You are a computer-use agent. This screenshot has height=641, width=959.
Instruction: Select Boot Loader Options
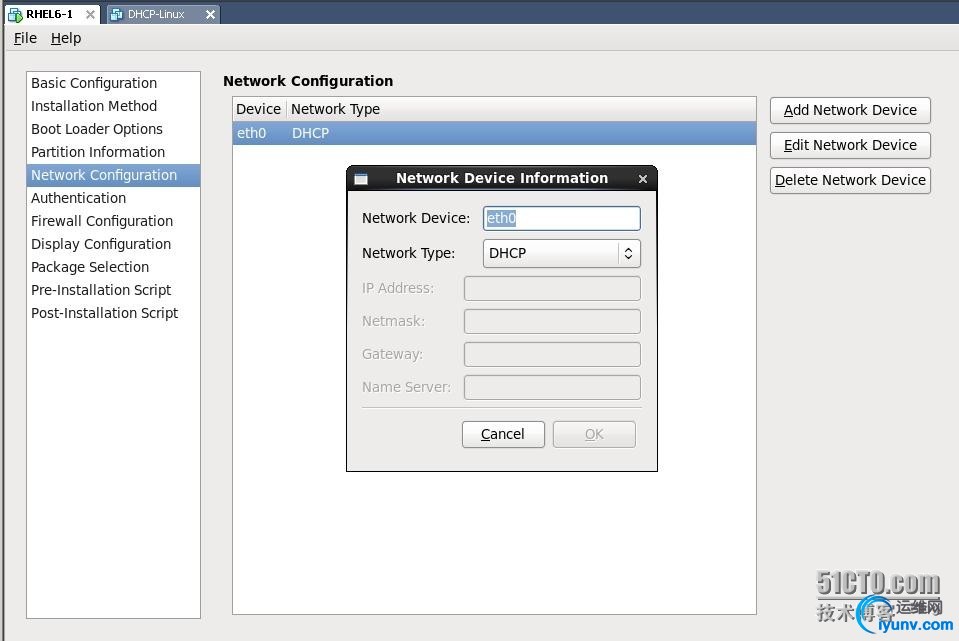click(x=113, y=129)
